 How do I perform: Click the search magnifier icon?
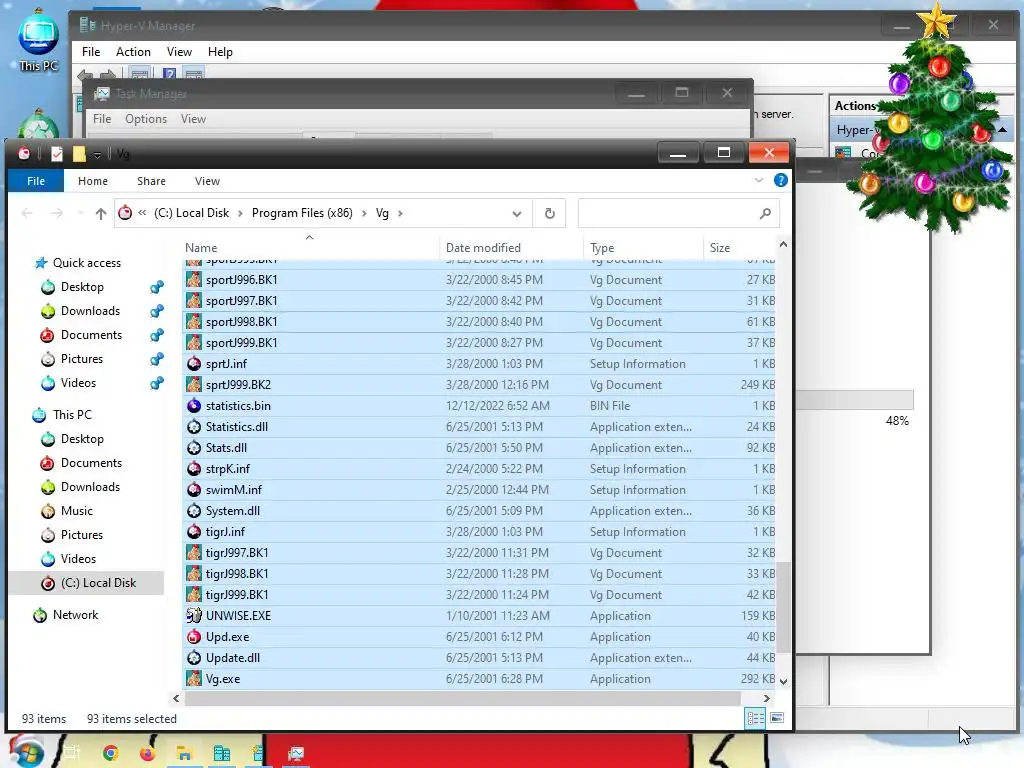[765, 214]
